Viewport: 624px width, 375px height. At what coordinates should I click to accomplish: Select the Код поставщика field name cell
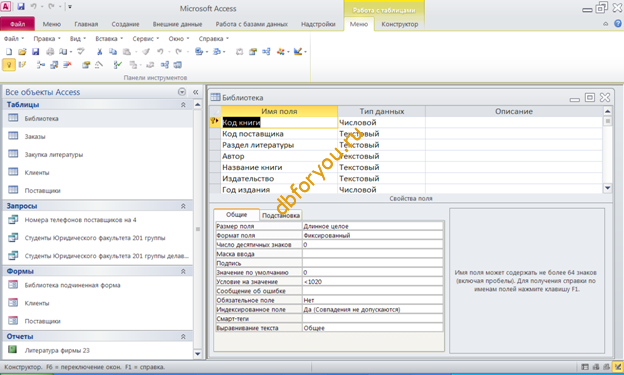coord(279,134)
